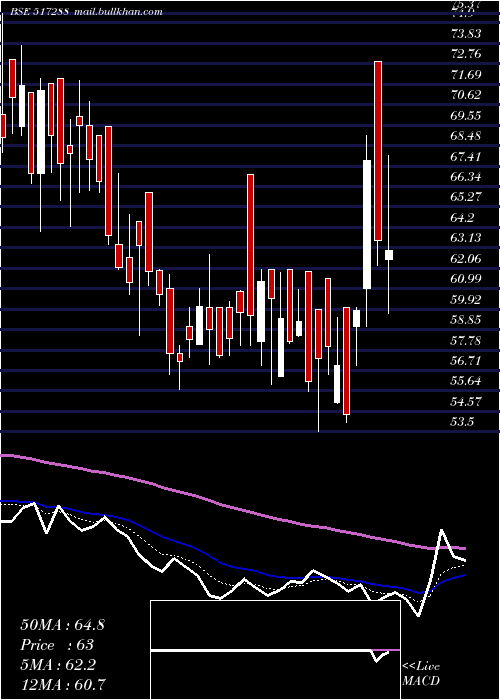Select the tallest red candle reaching 72.76
Viewport: 500px width, 700px height.
(378, 151)
